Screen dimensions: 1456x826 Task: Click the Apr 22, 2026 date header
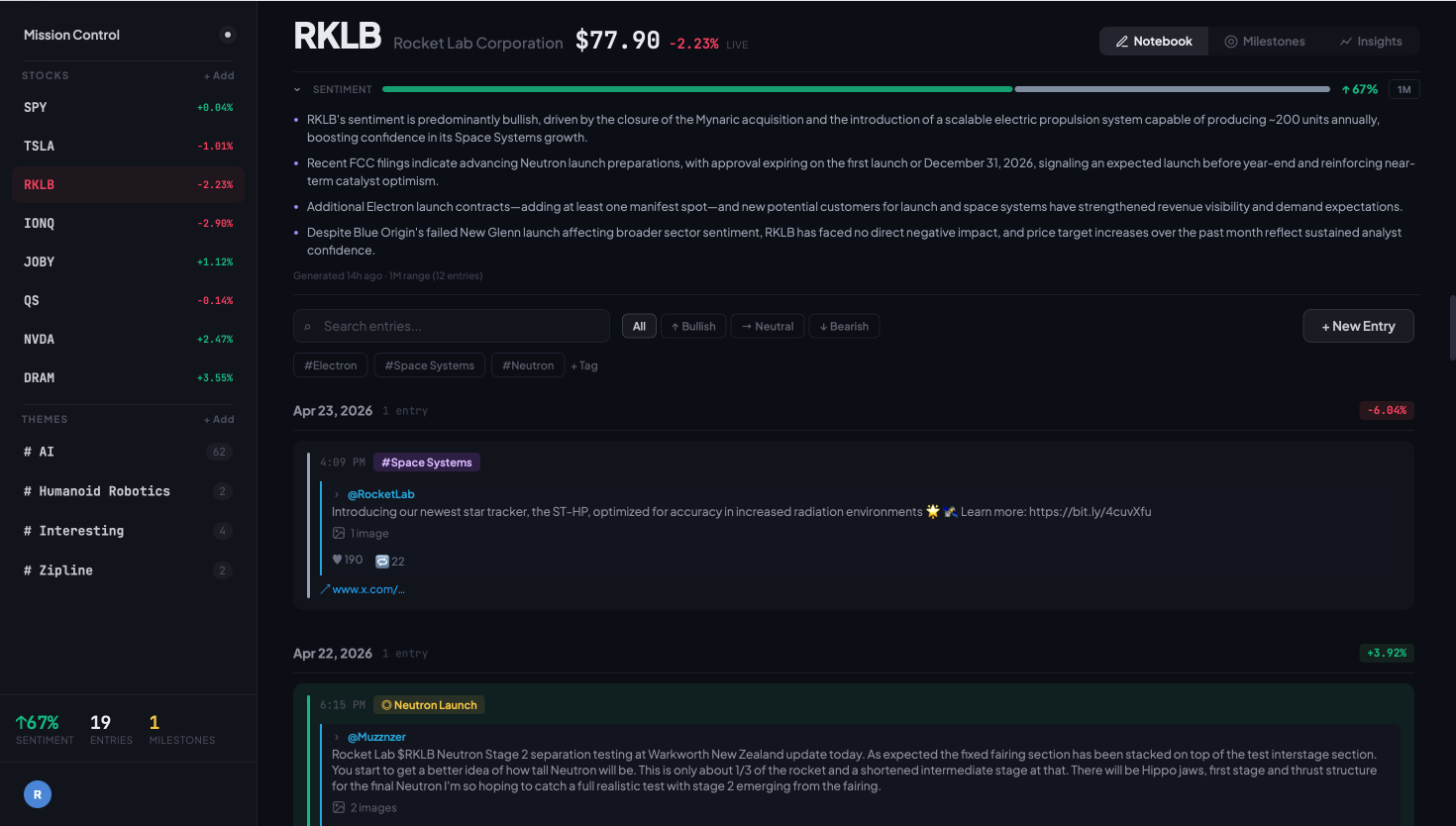333,653
